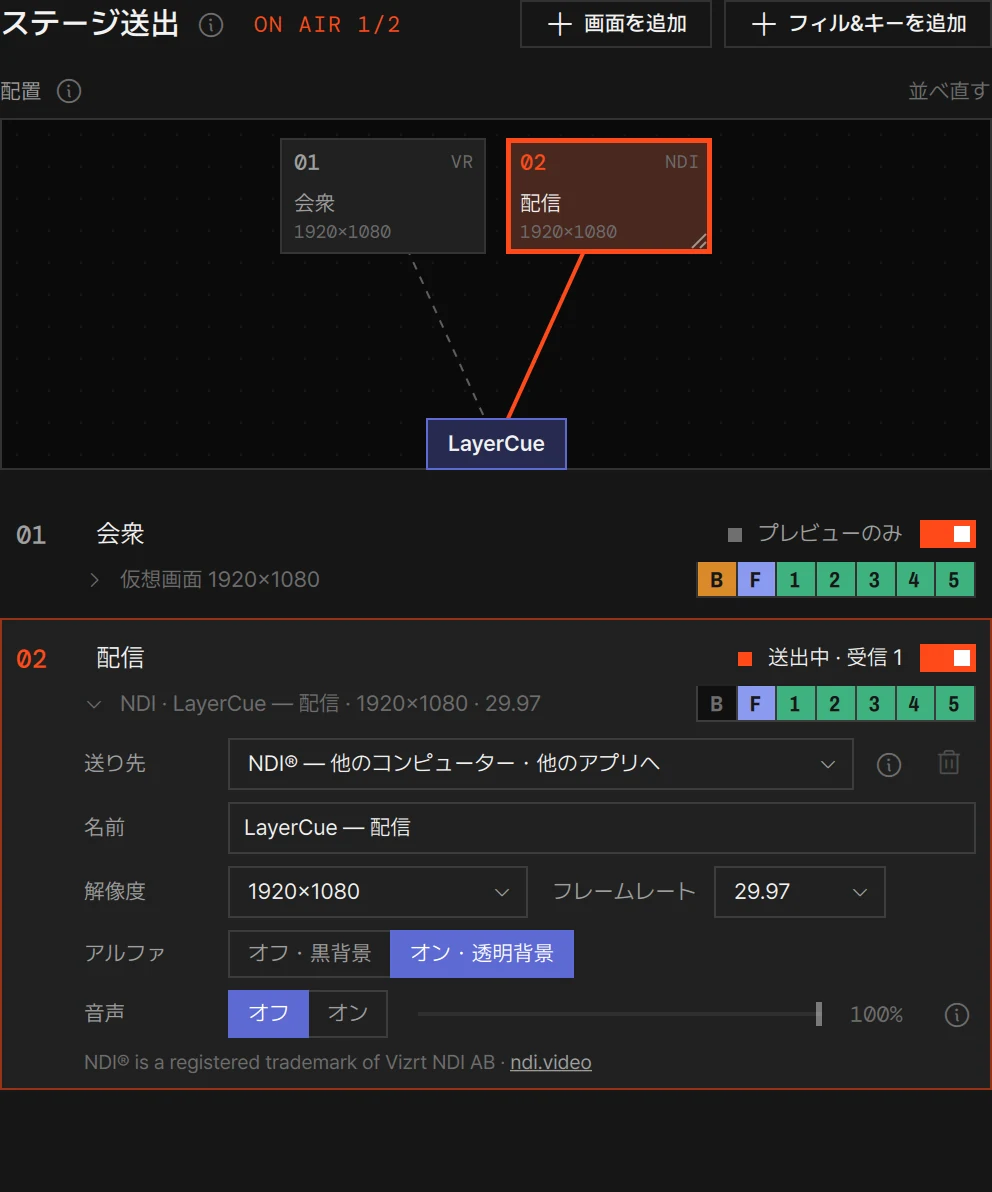Toggle orange B layer in 01 会衆 row
Screen dimensions: 992x1192
(x=716, y=580)
